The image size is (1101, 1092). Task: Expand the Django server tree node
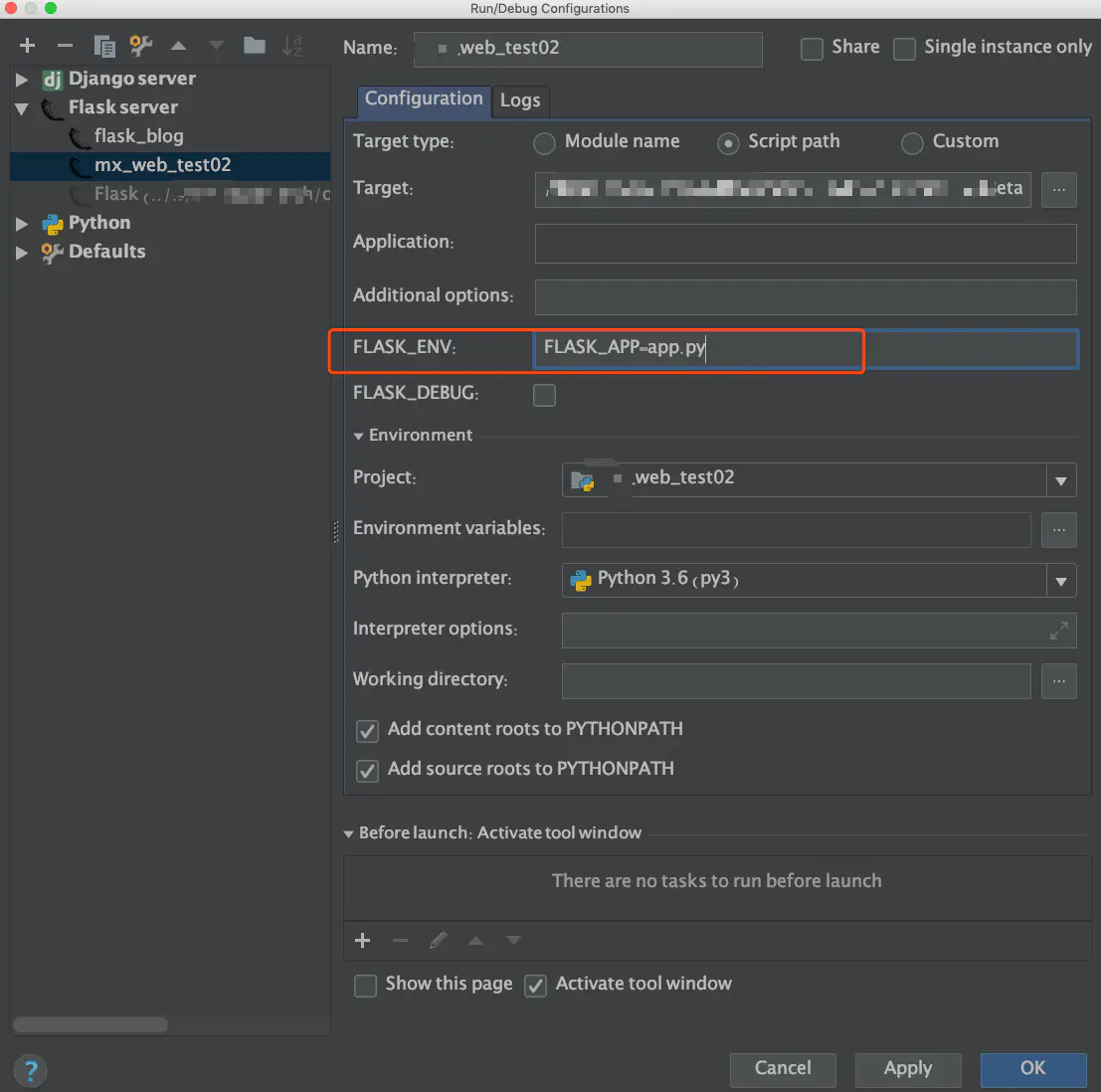coord(22,80)
